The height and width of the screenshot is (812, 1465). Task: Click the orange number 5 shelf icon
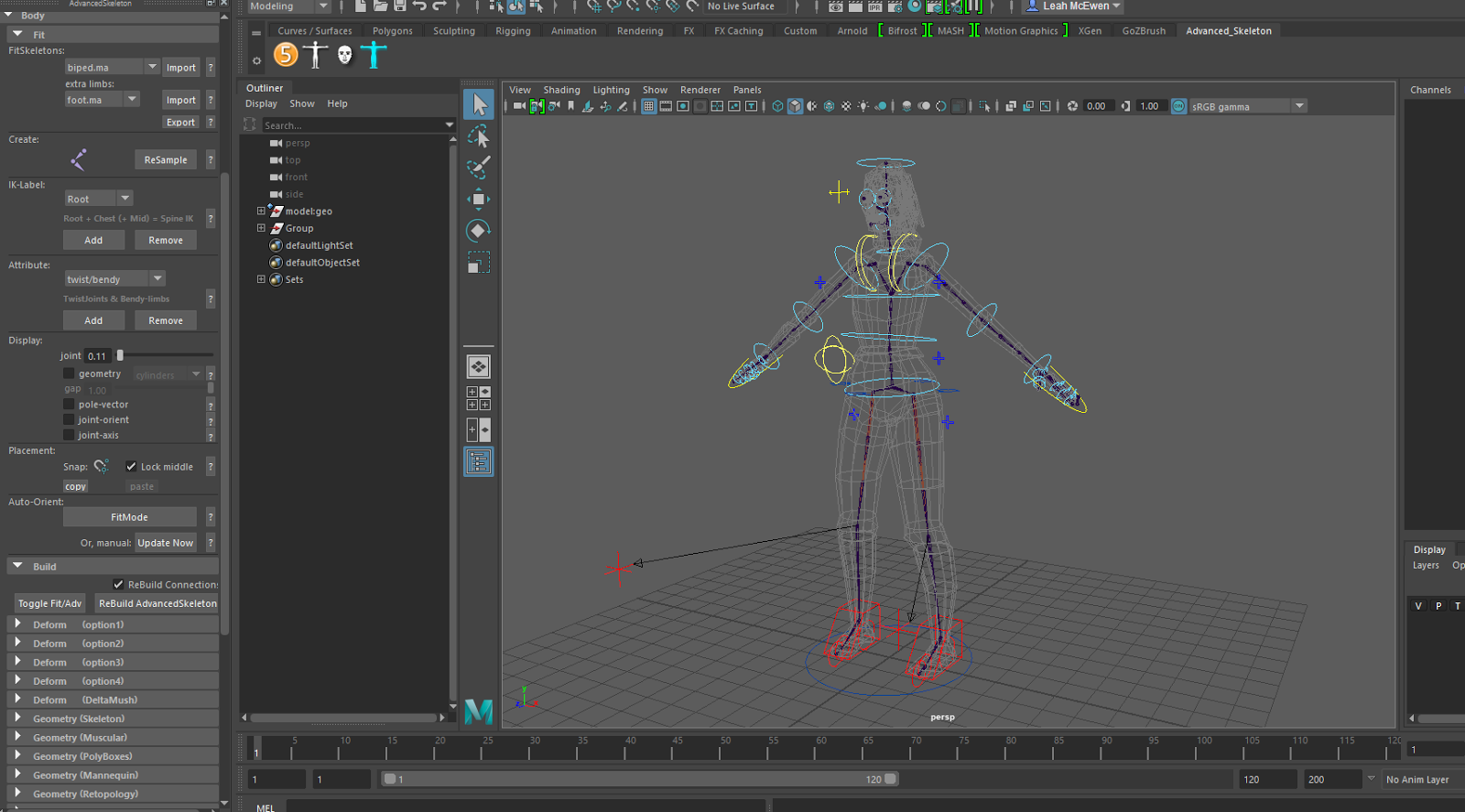click(x=287, y=55)
